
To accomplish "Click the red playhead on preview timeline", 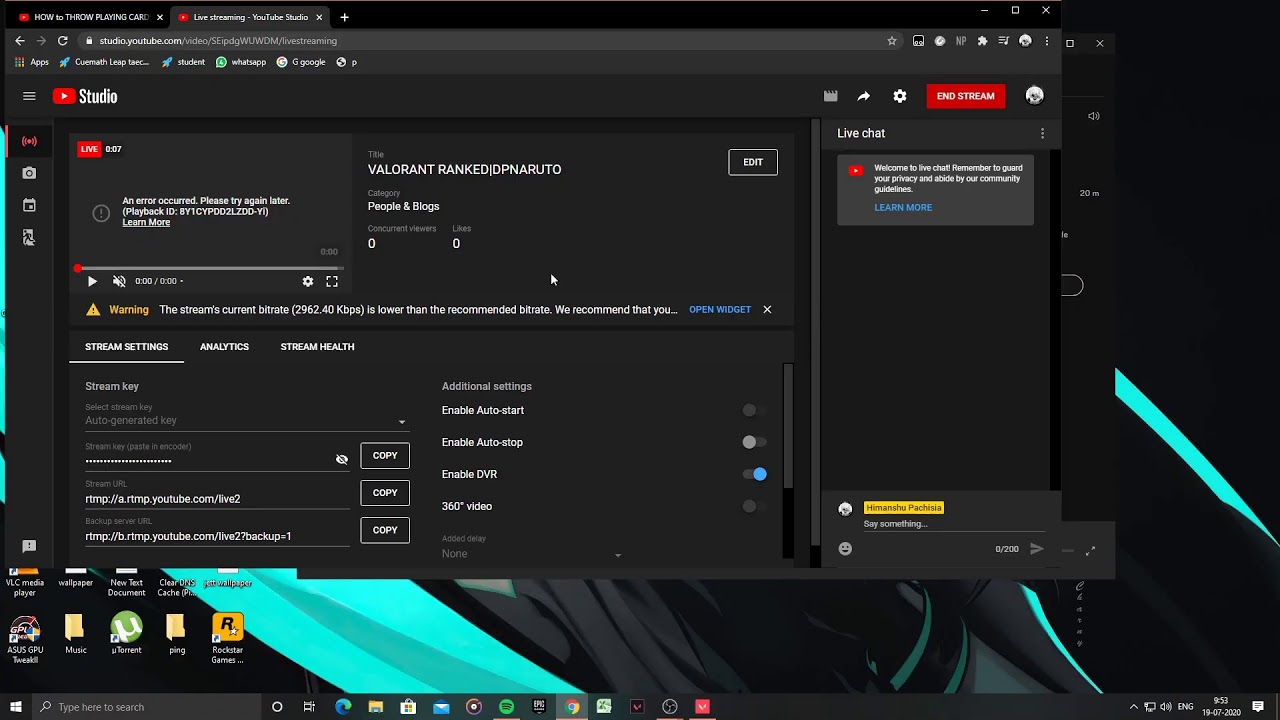I will click(x=78, y=268).
